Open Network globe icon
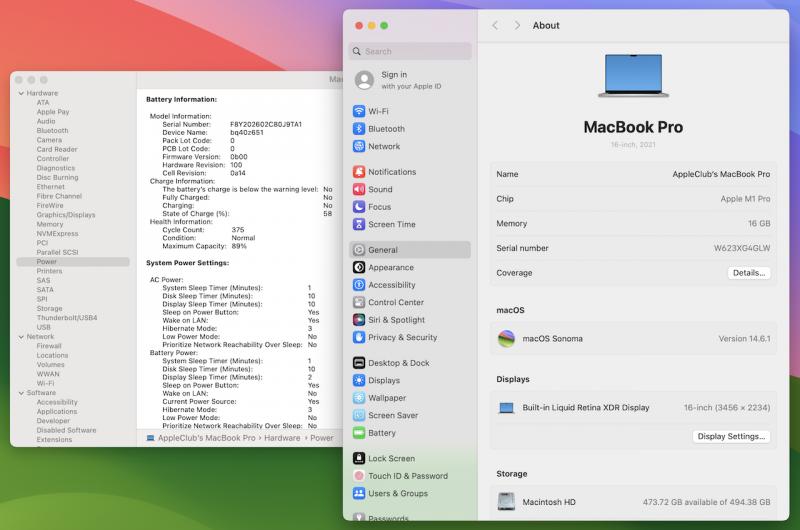Image resolution: width=800 pixels, height=530 pixels. 359,146
